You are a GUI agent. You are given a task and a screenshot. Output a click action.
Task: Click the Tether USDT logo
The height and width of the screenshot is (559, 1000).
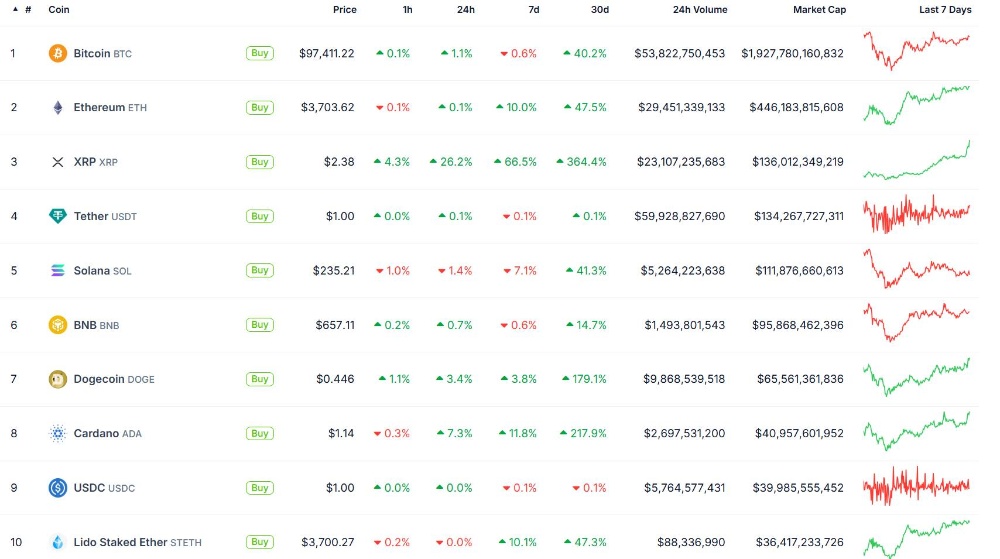(x=57, y=216)
